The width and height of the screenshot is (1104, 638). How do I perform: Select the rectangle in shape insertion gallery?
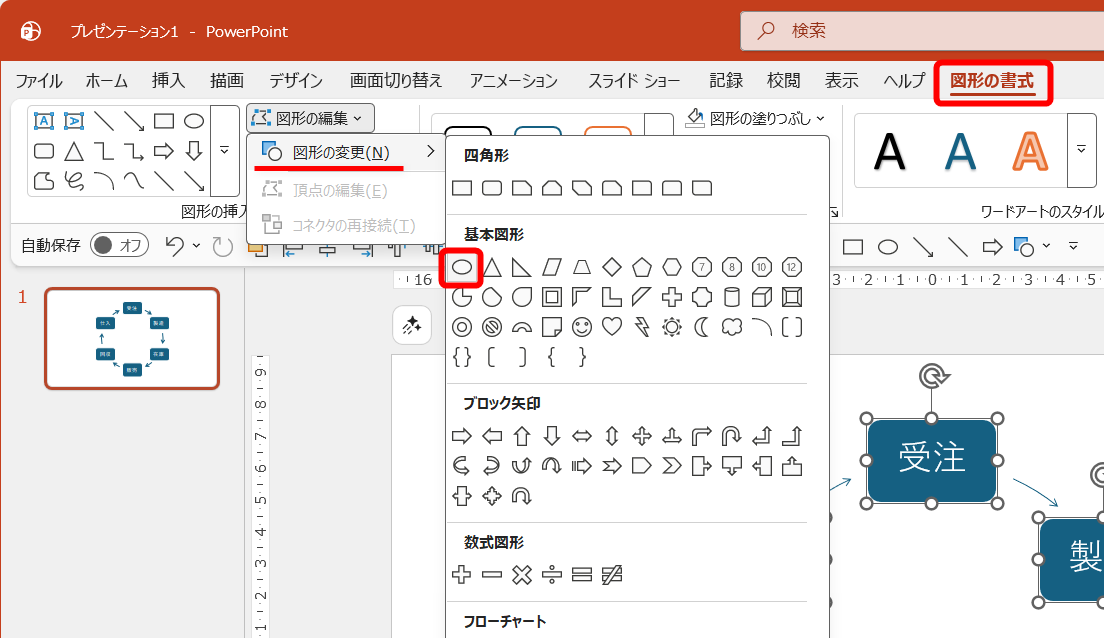pos(165,121)
